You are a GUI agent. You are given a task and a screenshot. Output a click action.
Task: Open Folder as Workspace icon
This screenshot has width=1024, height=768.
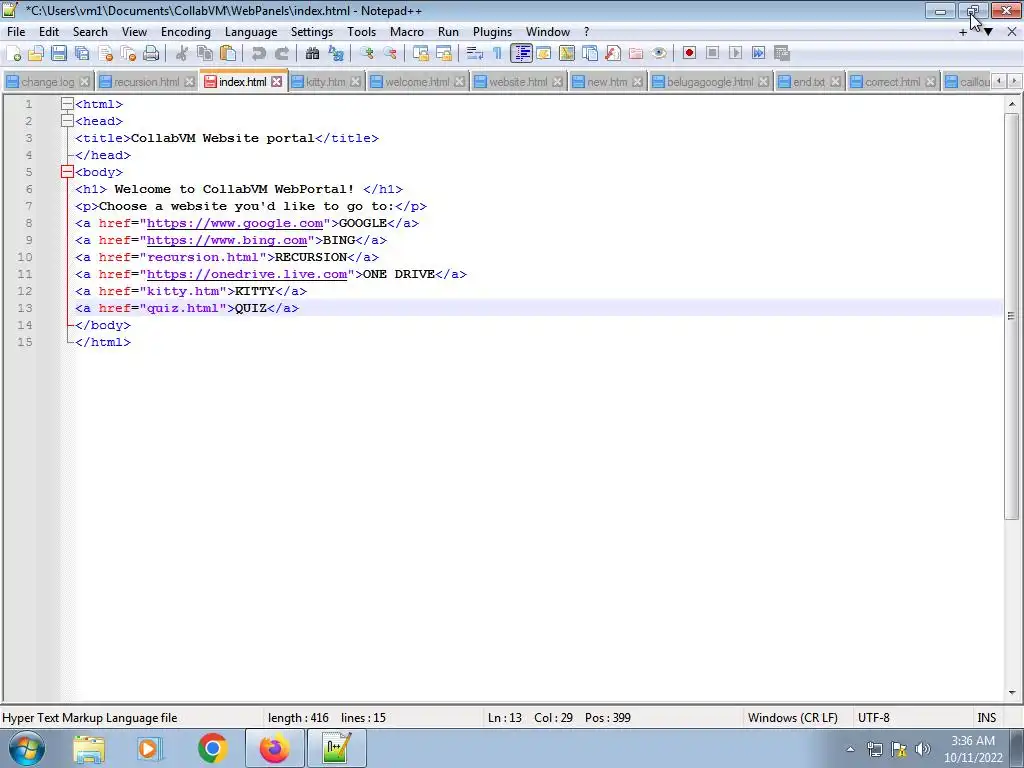pyautogui.click(x=636, y=54)
